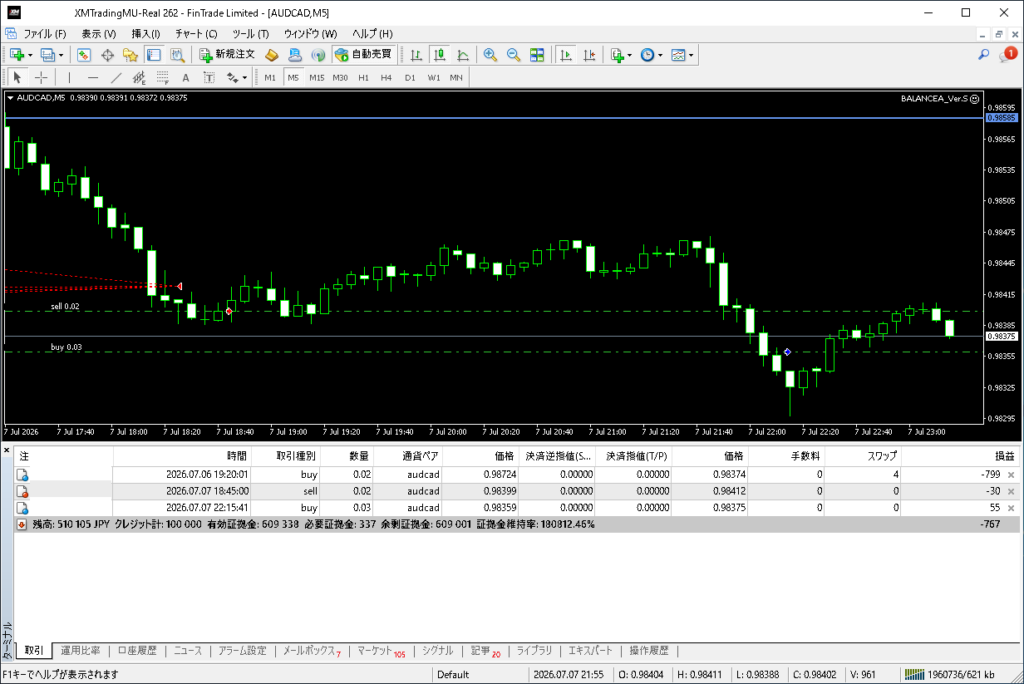
Task: Close the sell 0.02 audcad position
Action: [x=1011, y=491]
